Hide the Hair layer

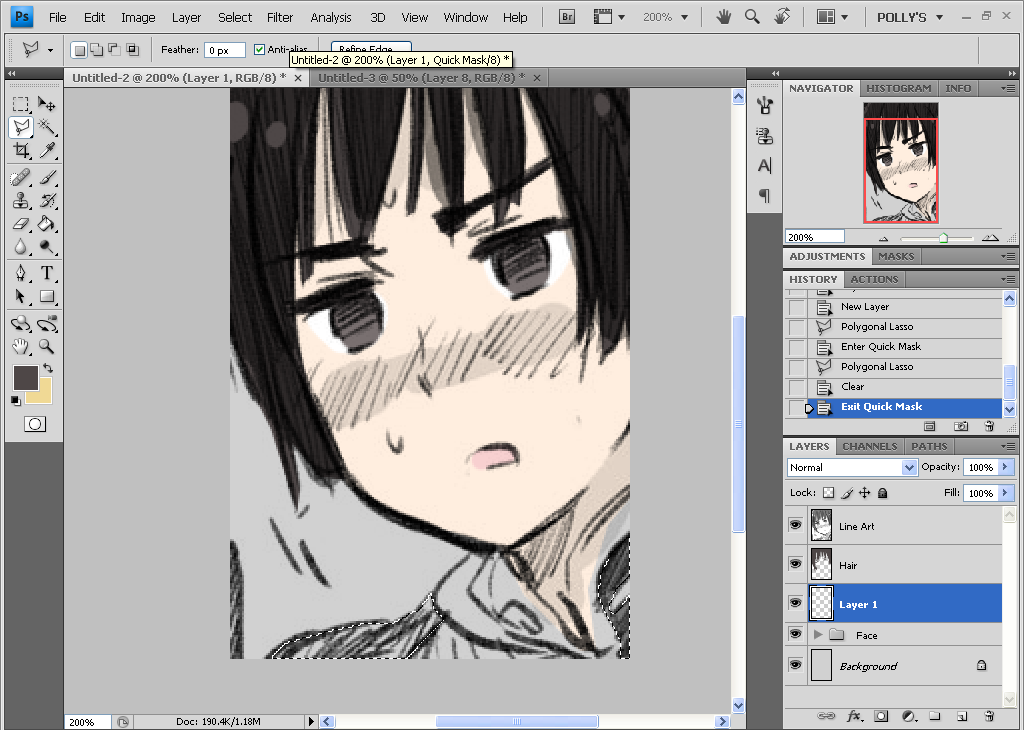pos(795,563)
